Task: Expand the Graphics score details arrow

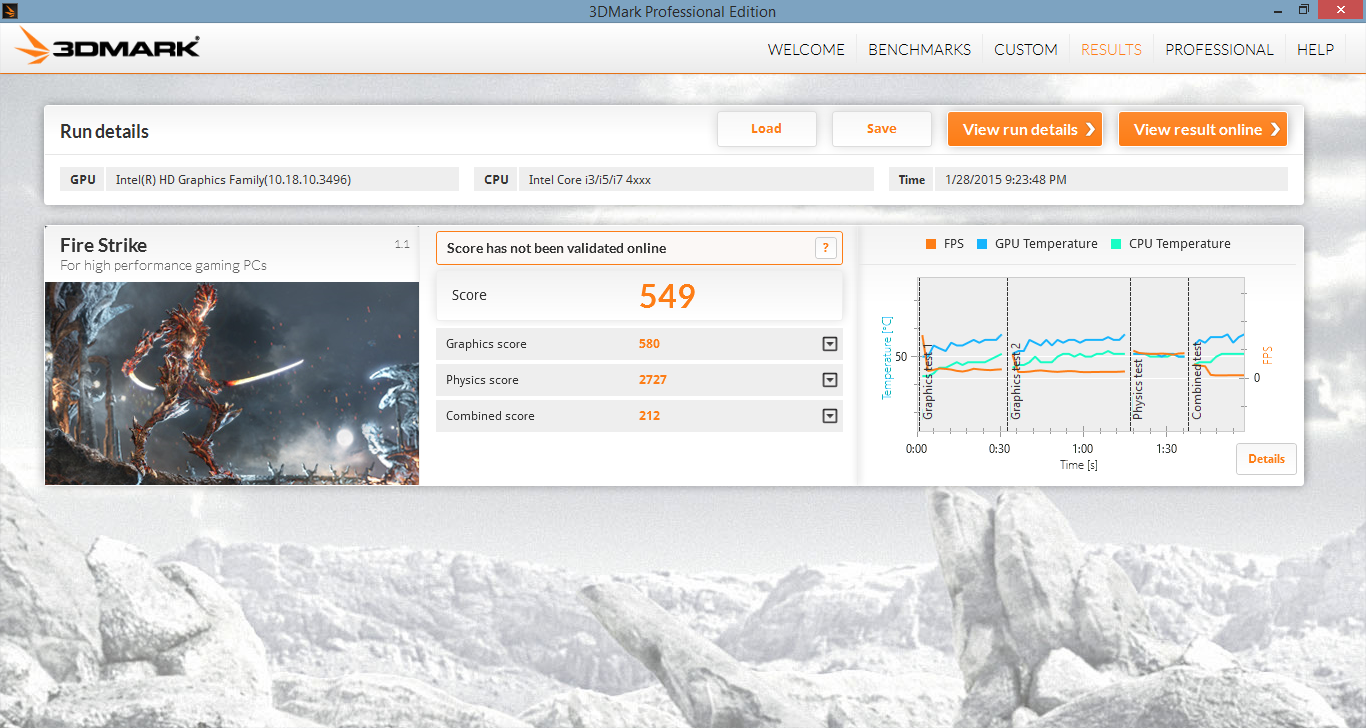Action: click(829, 344)
